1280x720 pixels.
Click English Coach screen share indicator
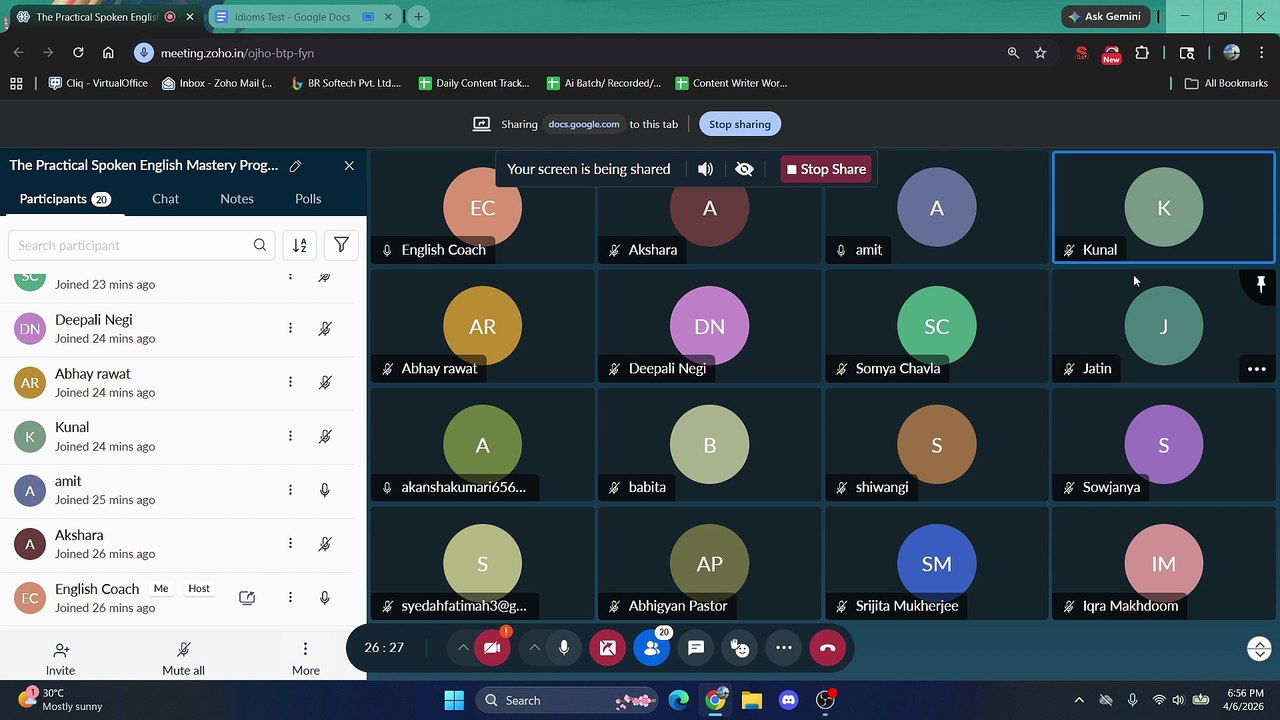[x=247, y=598]
